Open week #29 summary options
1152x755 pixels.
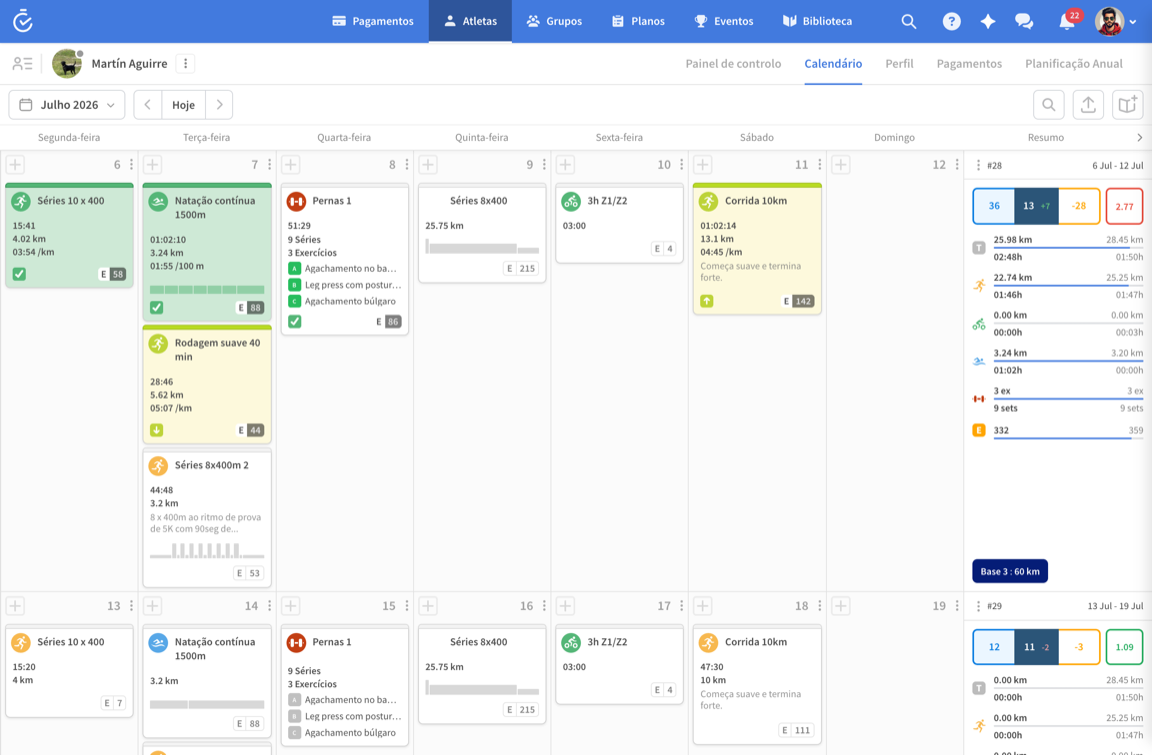click(978, 606)
